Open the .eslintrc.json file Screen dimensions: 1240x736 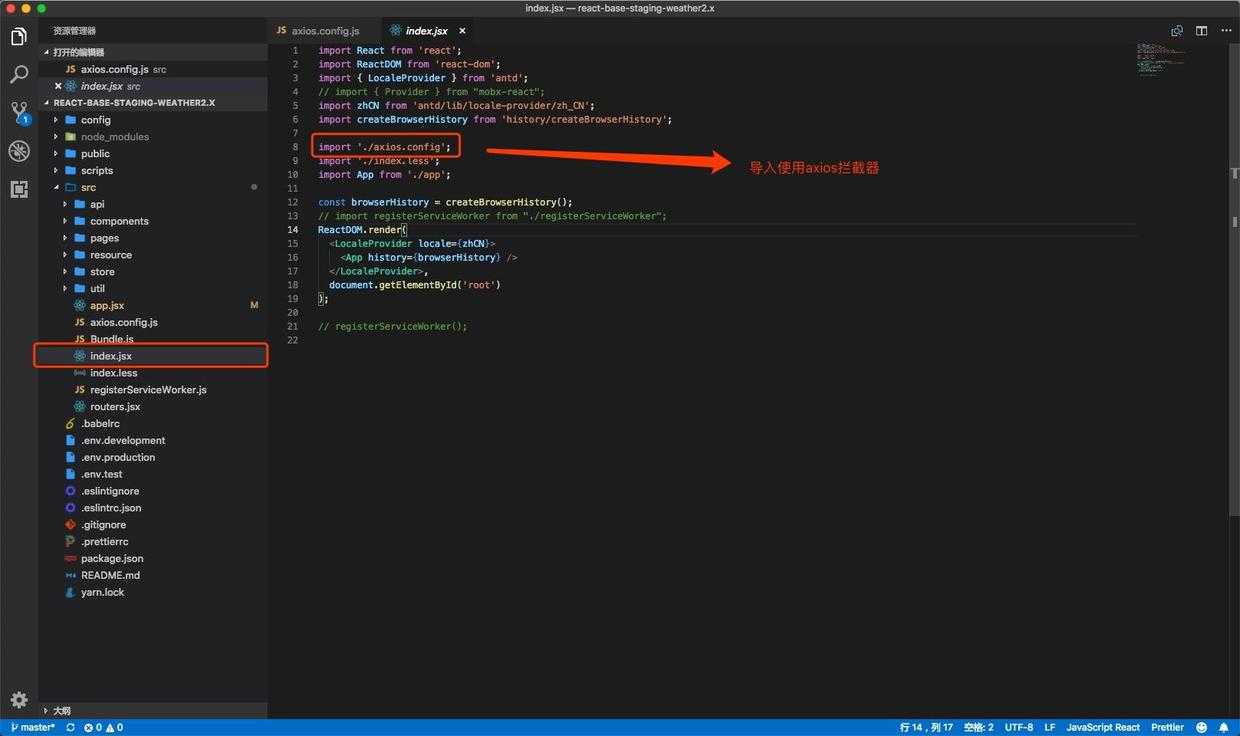click(x=111, y=508)
